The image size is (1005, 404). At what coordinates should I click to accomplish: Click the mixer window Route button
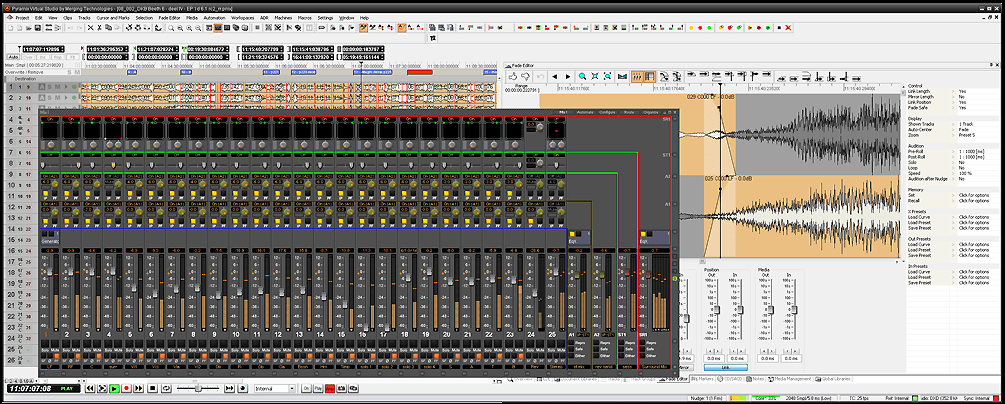point(629,112)
